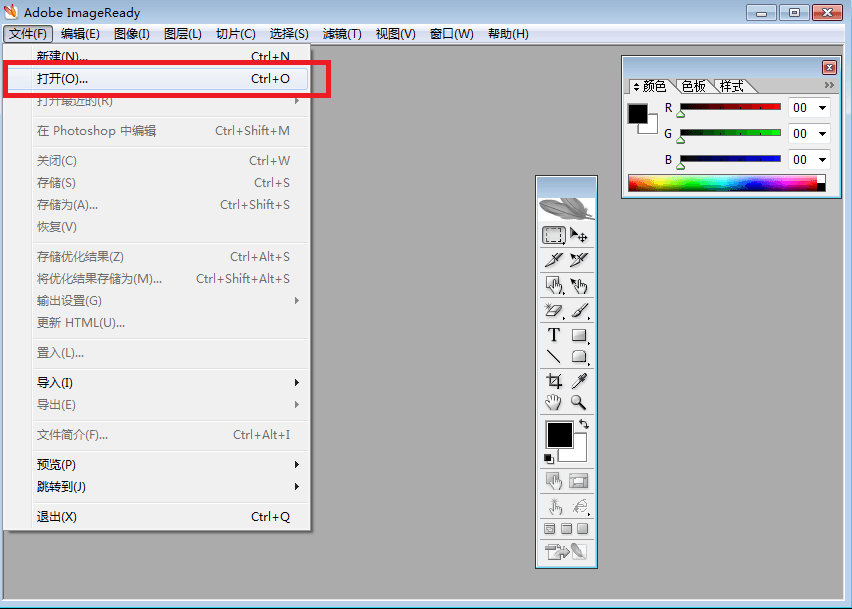Image resolution: width=852 pixels, height=609 pixels.
Task: Close the color panel
Action: coord(829,67)
